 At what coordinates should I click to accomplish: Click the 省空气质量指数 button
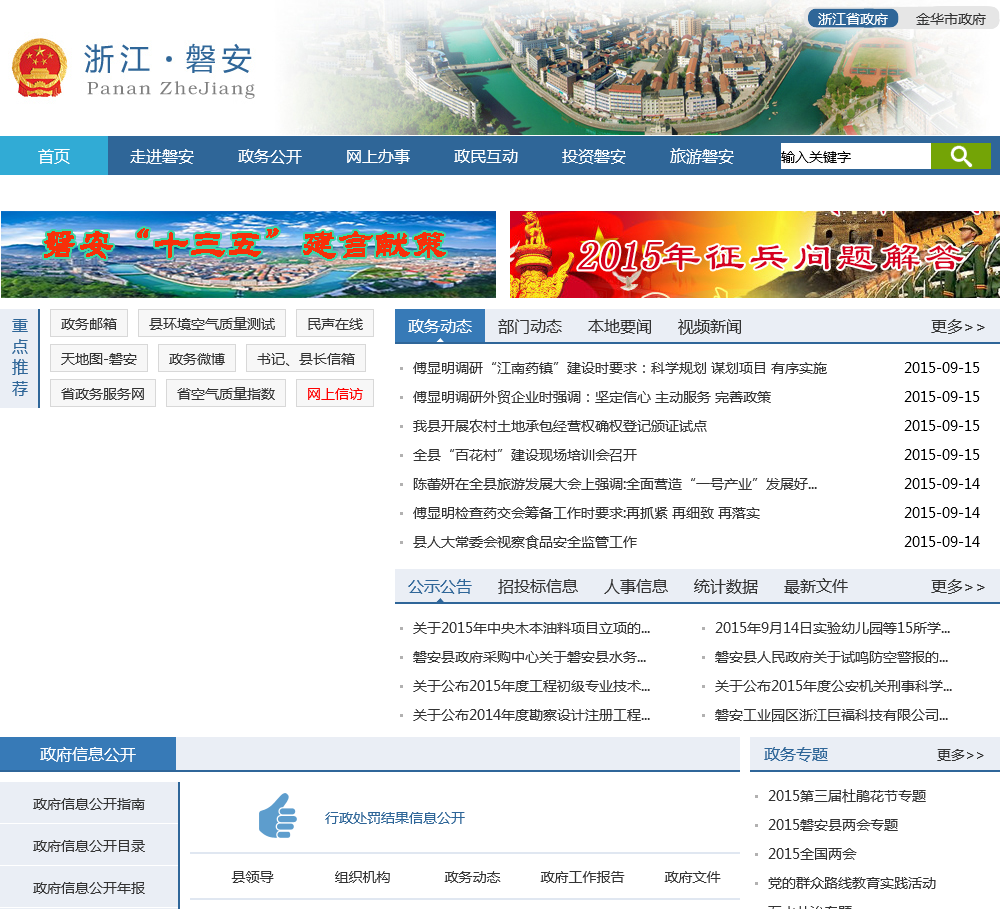(x=226, y=394)
